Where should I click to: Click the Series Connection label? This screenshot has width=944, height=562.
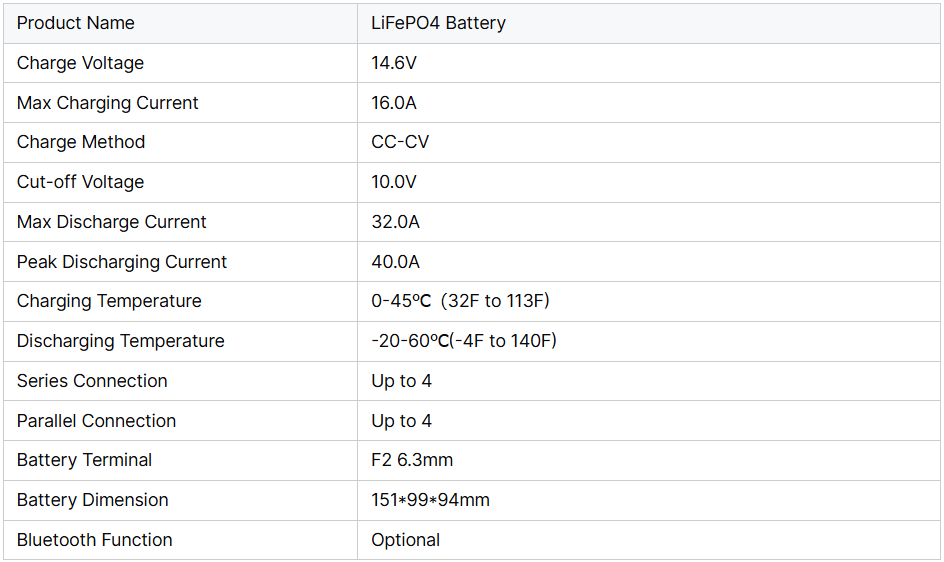92,381
